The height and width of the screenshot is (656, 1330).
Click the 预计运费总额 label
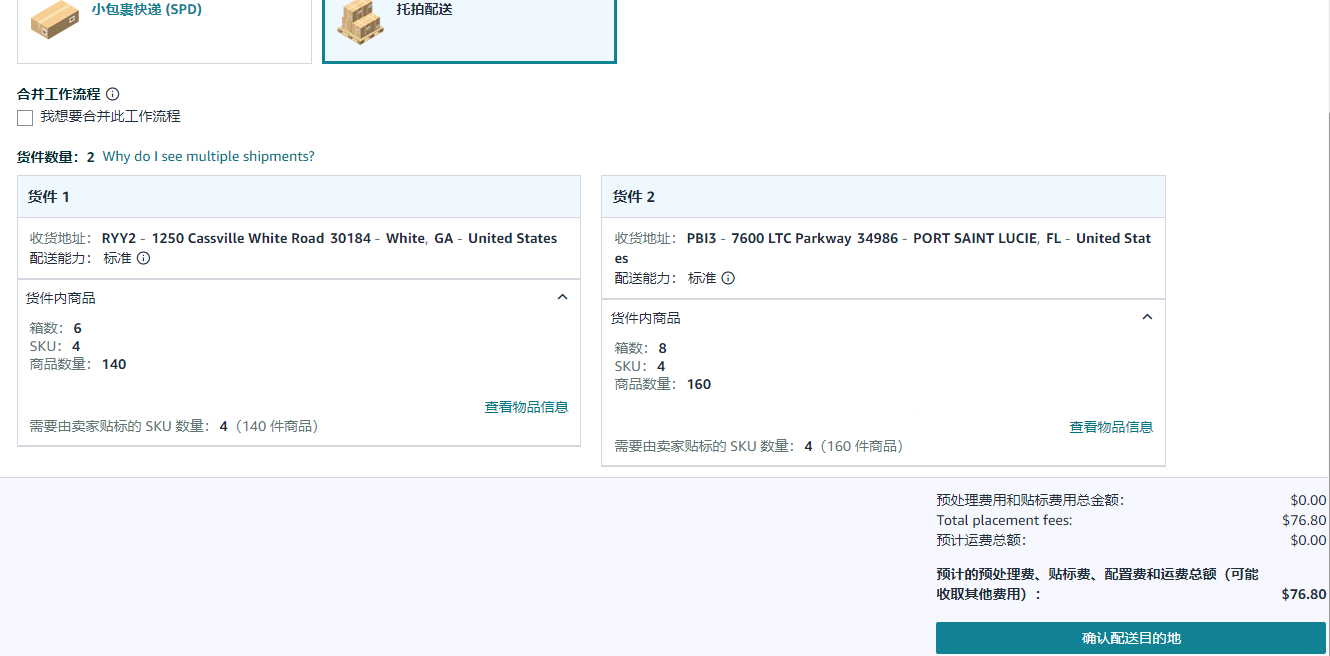tap(981, 540)
